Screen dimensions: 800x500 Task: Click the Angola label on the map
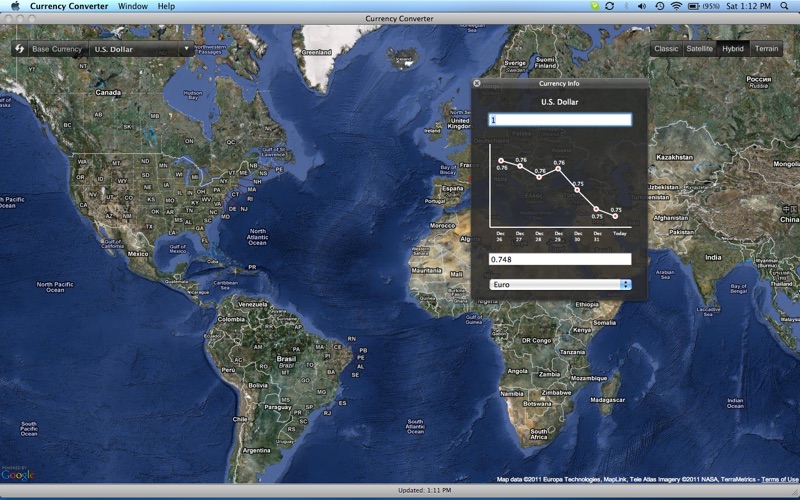tap(517, 371)
